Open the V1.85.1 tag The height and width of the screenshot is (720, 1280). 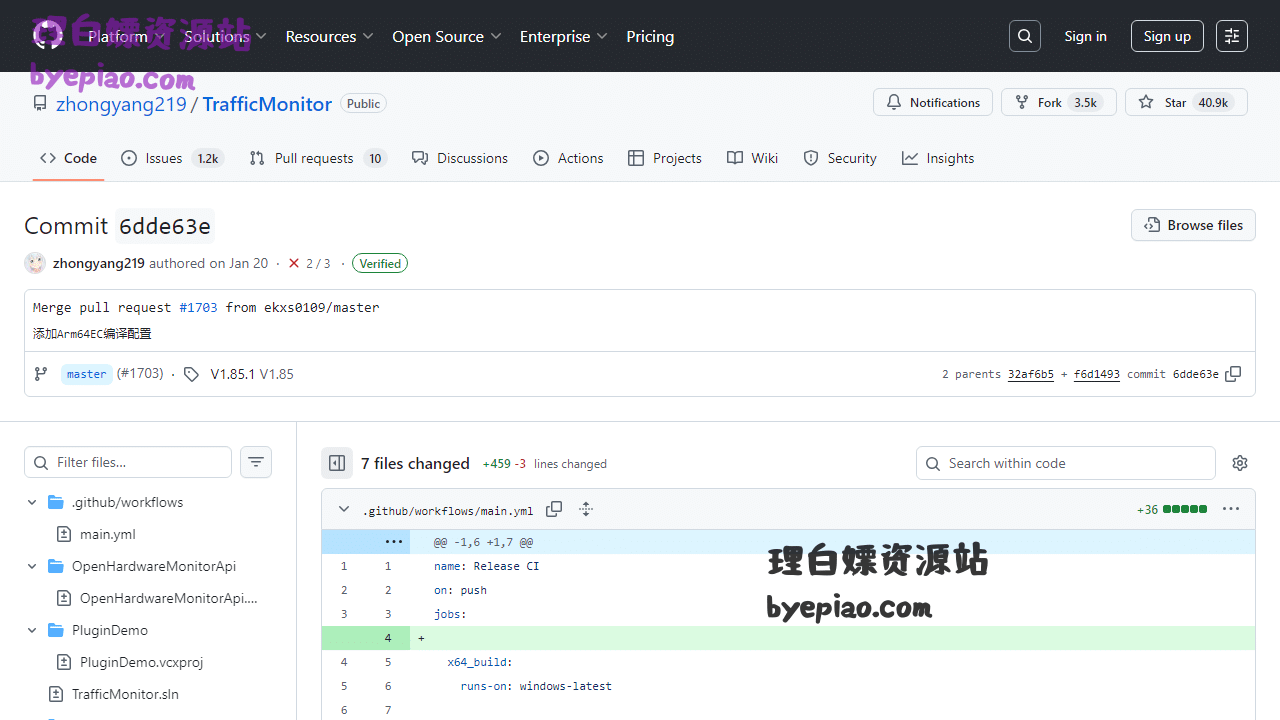coord(233,374)
